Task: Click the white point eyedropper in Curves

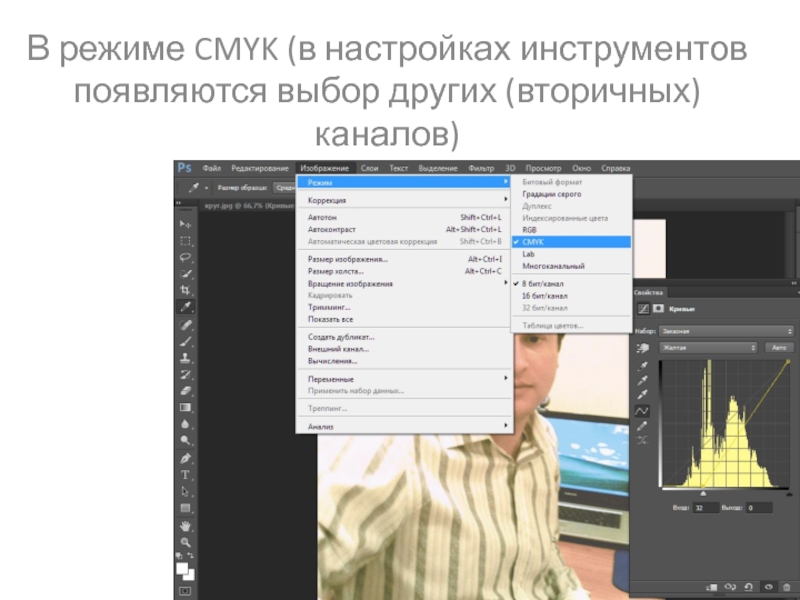Action: [643, 395]
